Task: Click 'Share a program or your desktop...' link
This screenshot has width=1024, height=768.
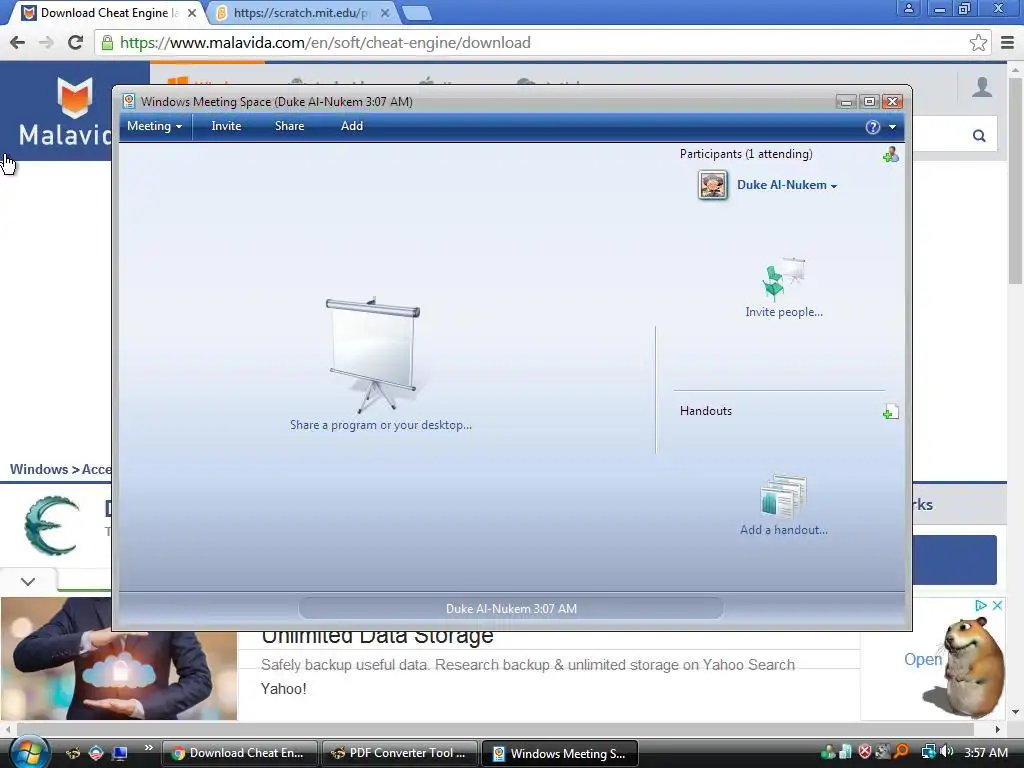Action: coord(381,425)
